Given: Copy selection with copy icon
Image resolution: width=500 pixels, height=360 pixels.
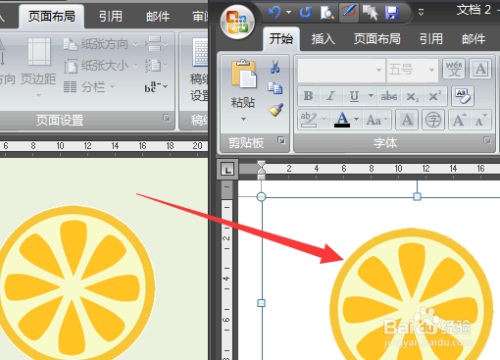Looking at the screenshot, I should click(275, 88).
